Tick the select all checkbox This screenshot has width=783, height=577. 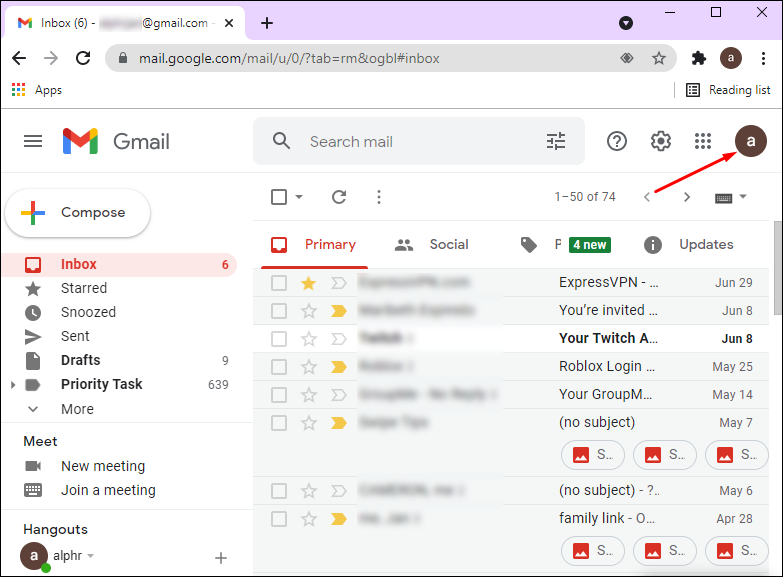click(279, 197)
